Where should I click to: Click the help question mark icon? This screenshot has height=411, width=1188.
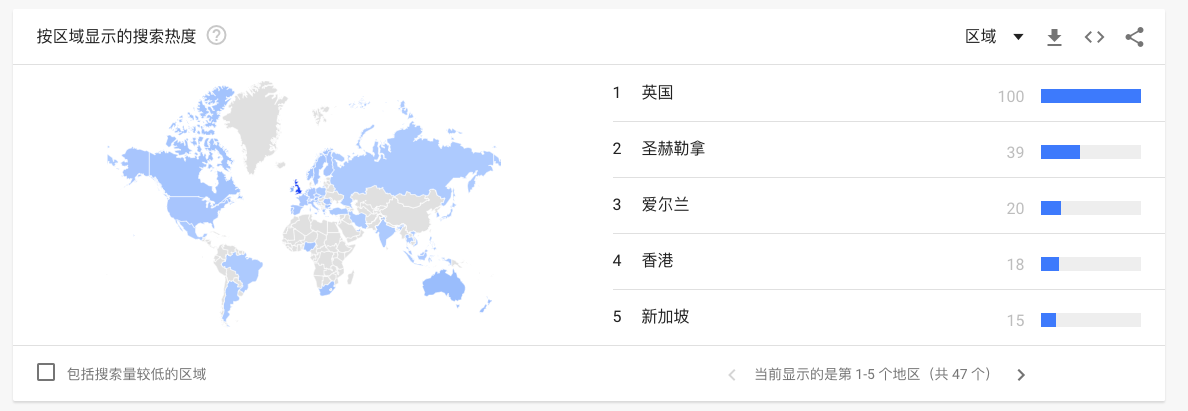(x=217, y=36)
